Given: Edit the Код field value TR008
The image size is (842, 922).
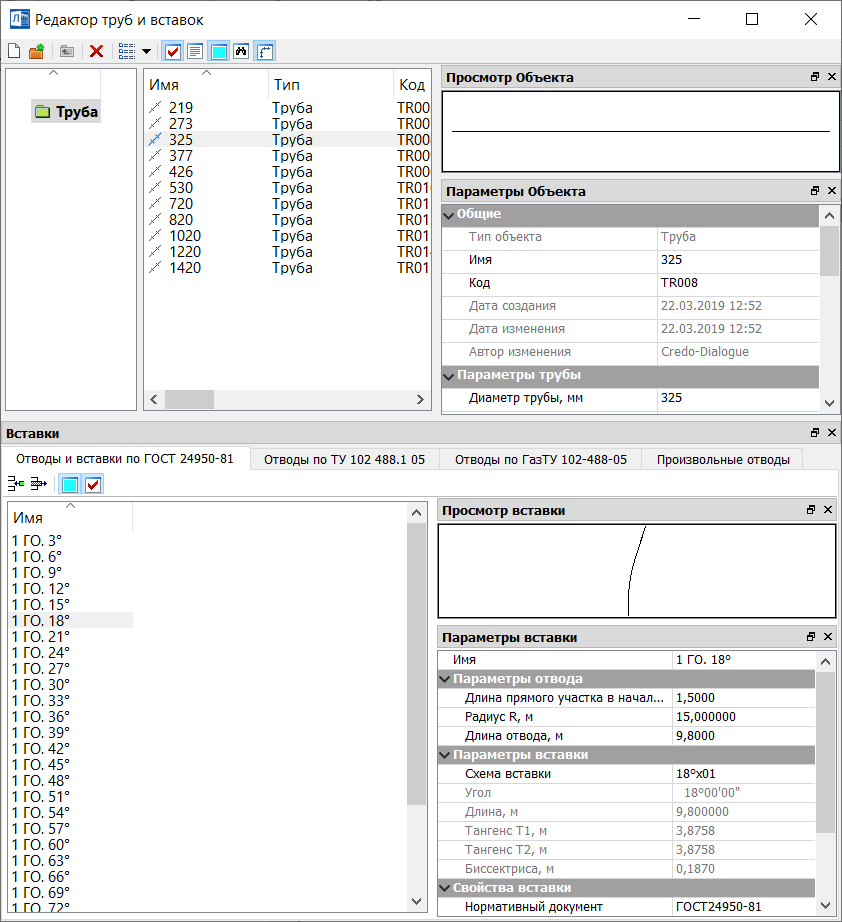Looking at the screenshot, I should (x=739, y=283).
